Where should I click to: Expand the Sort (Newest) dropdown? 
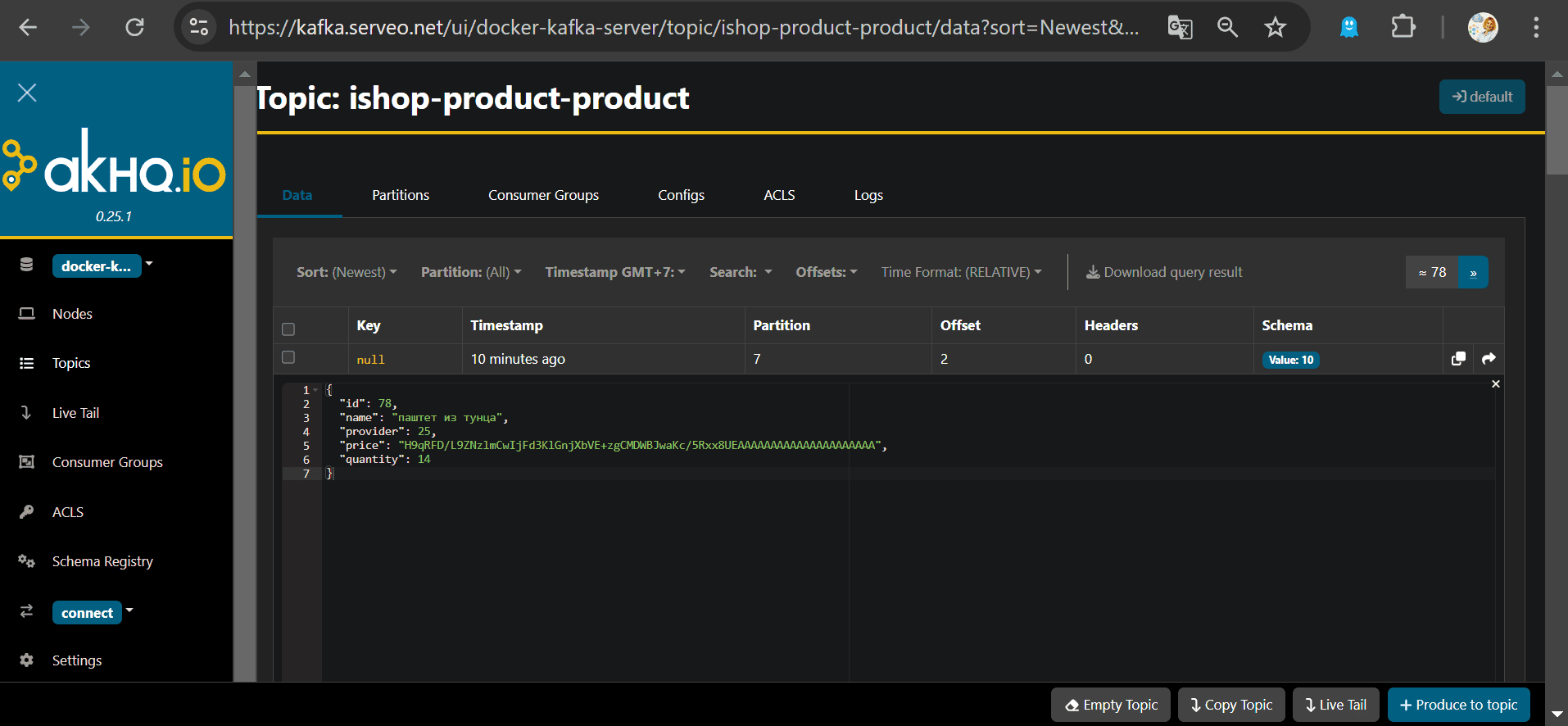(347, 272)
